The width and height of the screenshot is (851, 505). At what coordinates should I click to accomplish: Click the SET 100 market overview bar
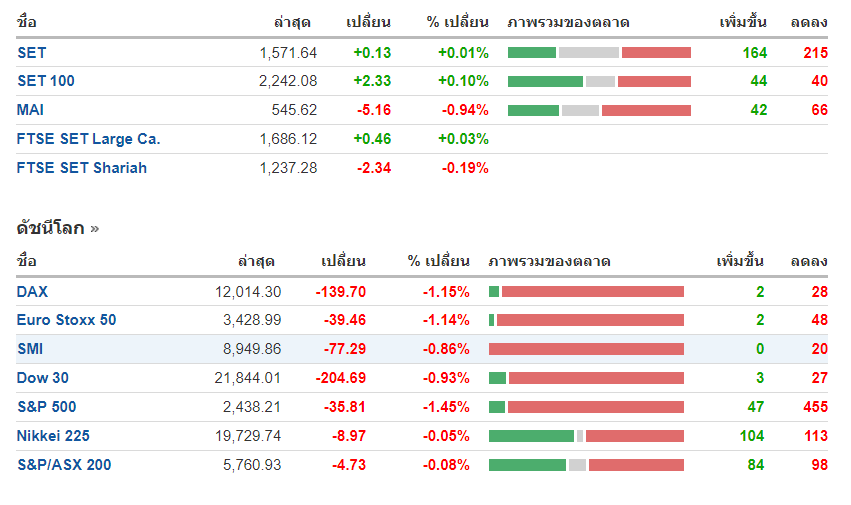point(599,81)
